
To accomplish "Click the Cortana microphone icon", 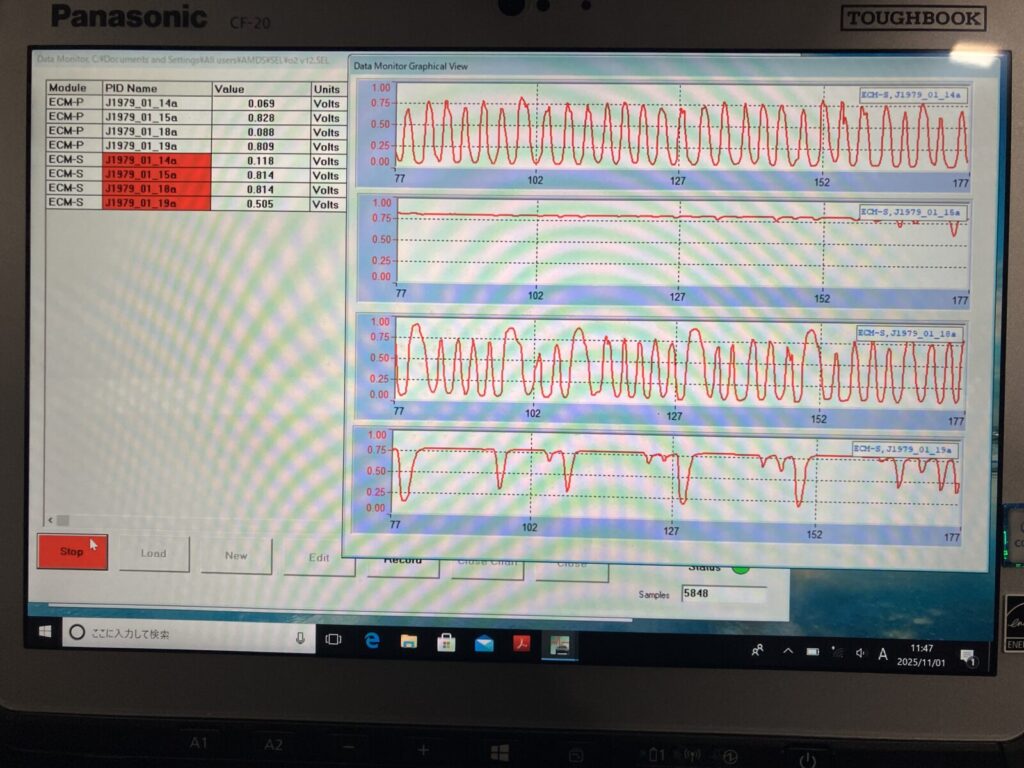I will 300,637.
